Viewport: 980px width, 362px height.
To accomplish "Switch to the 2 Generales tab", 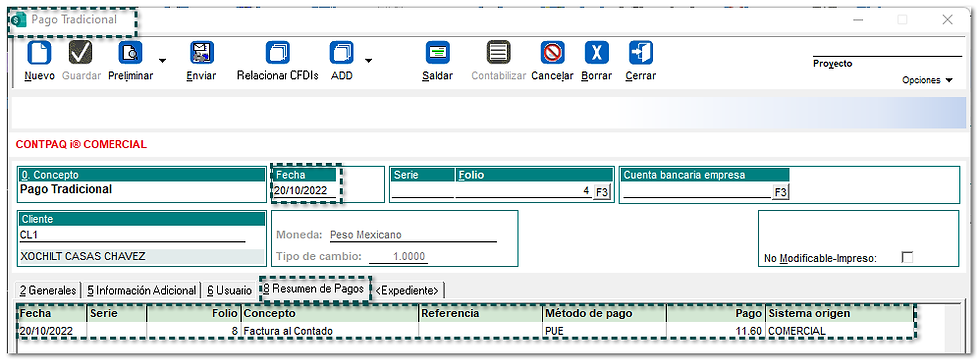I will 48,290.
